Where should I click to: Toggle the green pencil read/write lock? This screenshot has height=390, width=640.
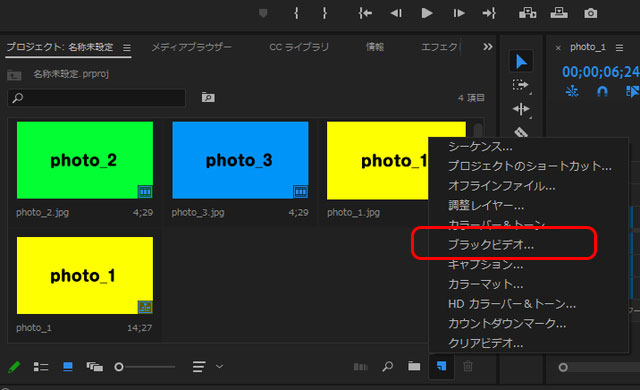[14, 367]
